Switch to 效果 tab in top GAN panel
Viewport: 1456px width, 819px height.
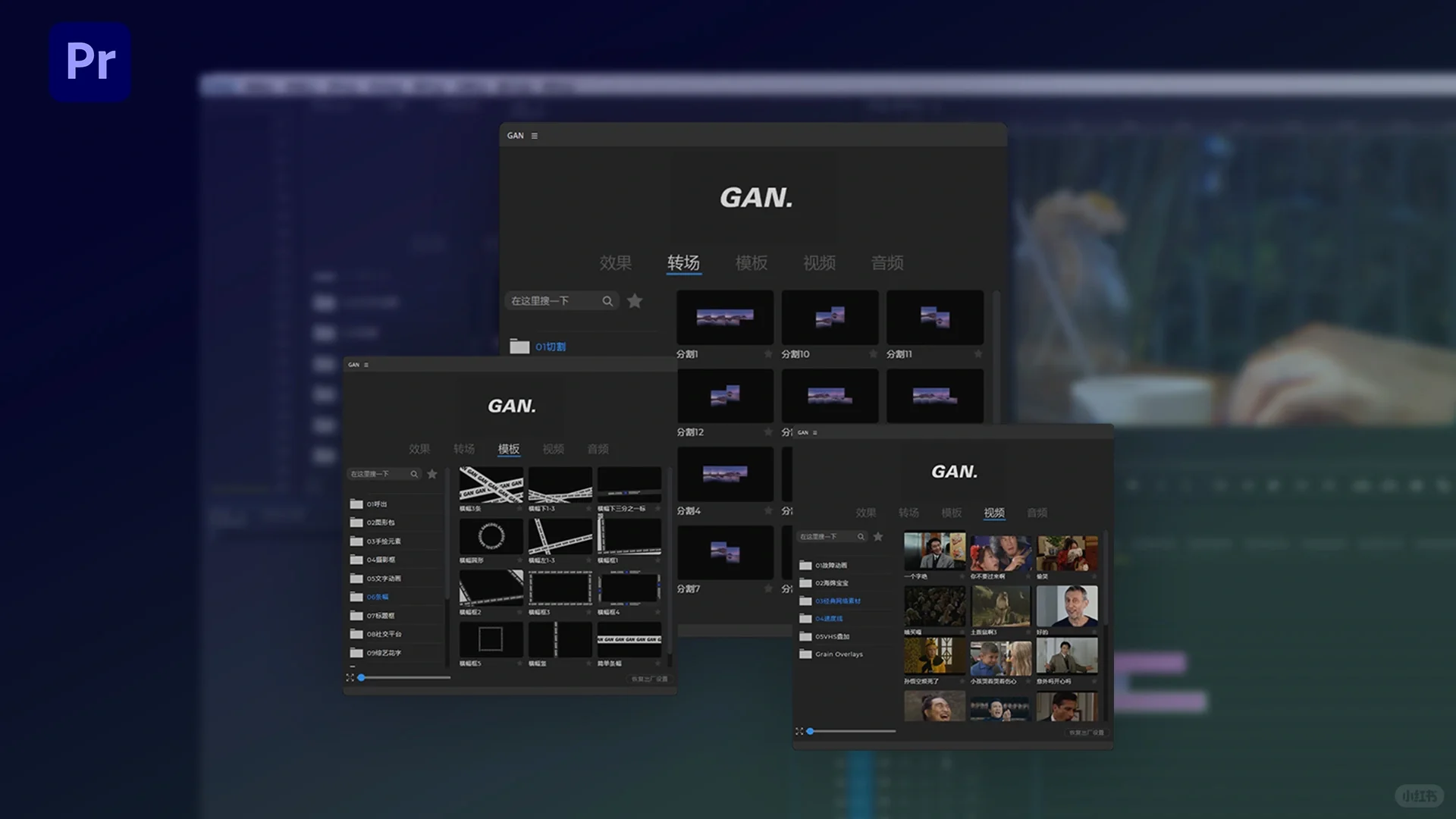(615, 263)
